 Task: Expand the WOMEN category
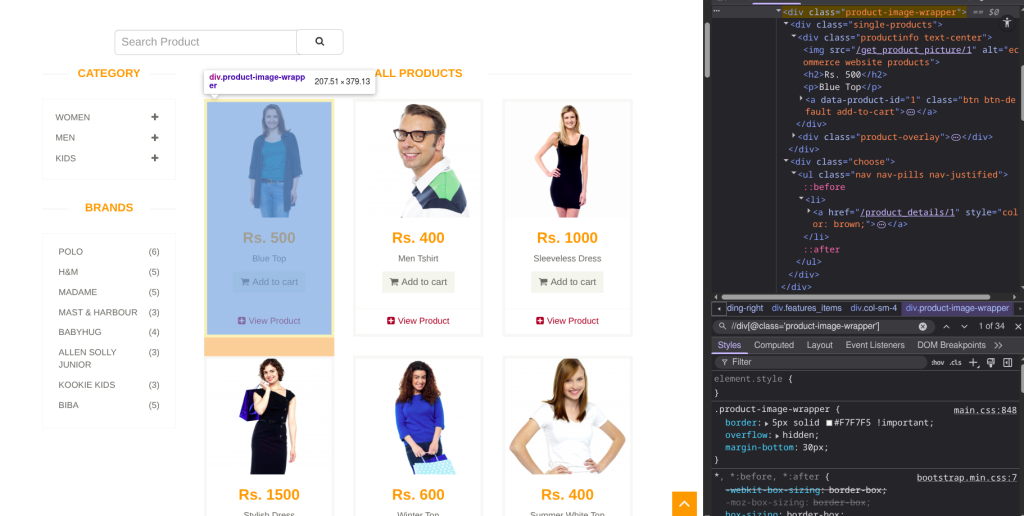(x=155, y=117)
